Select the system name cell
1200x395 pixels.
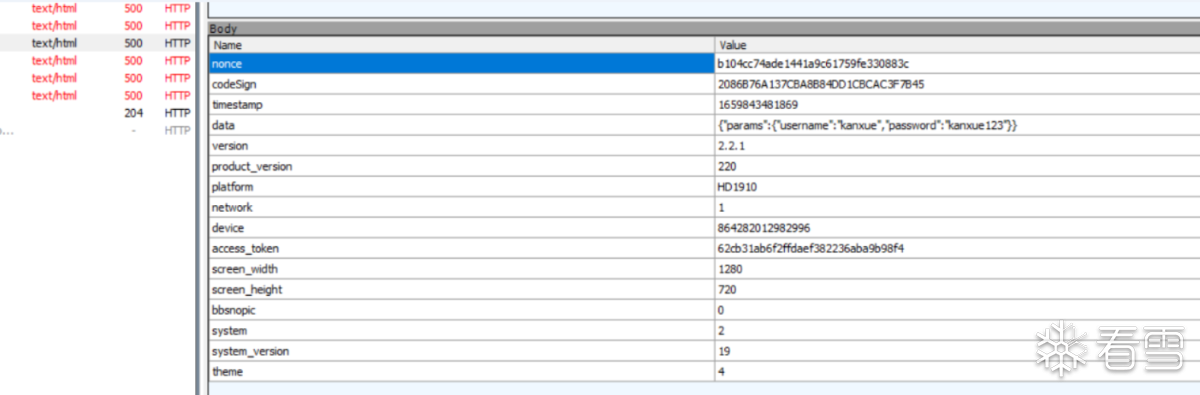[461, 330]
